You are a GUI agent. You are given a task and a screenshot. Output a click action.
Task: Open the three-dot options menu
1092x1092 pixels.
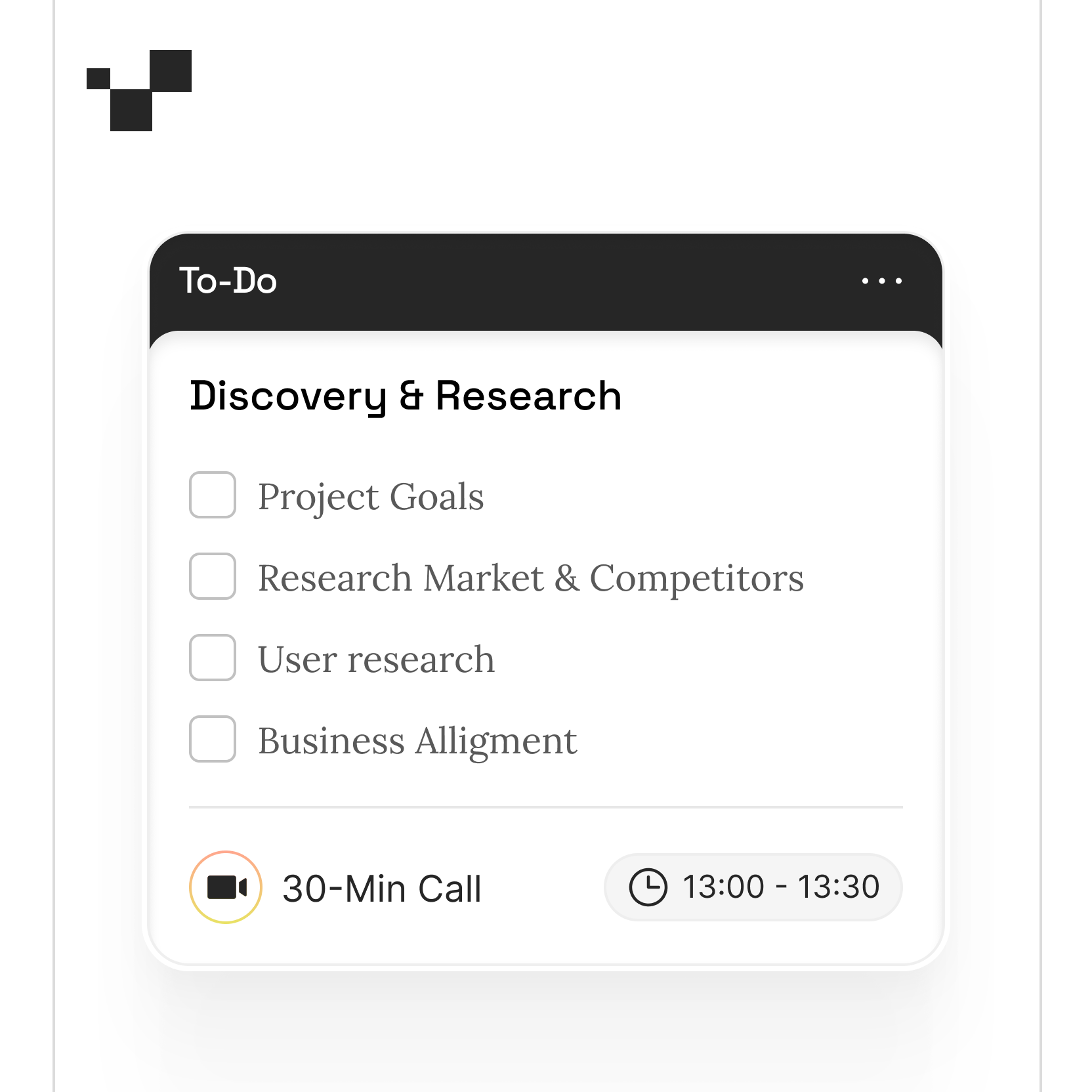881,281
